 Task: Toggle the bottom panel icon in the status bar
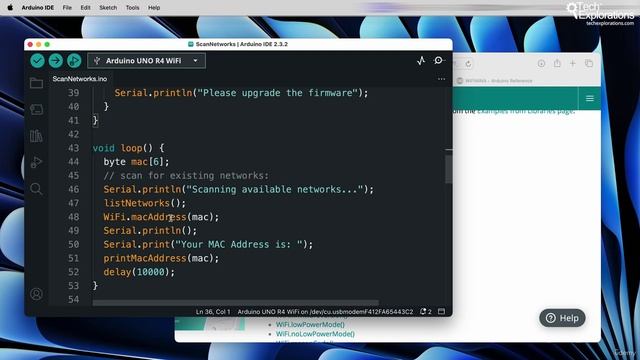tap(441, 311)
